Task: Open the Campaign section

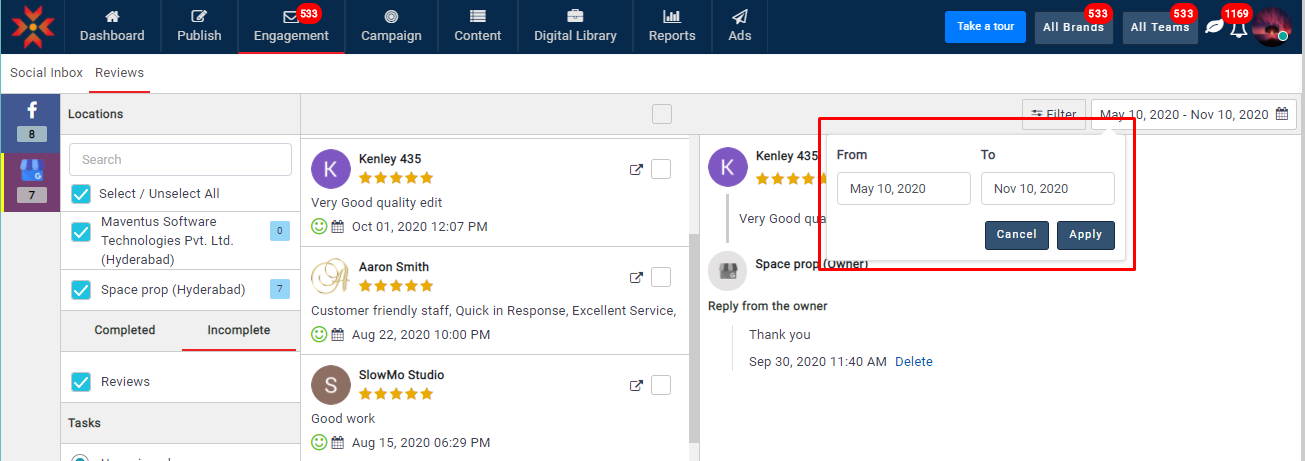Action: pyautogui.click(x=391, y=27)
